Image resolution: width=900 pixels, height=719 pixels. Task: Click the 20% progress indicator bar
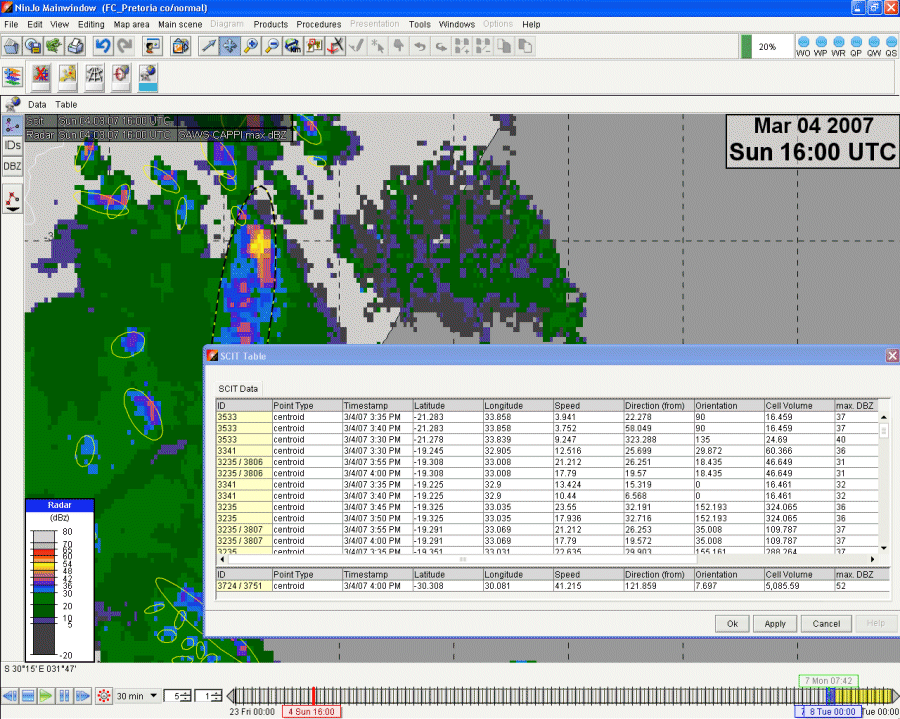click(x=767, y=46)
